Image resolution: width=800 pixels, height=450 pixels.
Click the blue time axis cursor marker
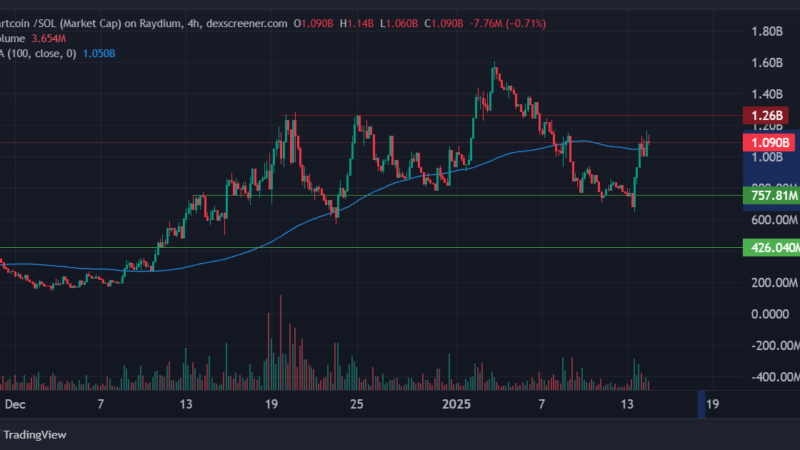pos(701,405)
